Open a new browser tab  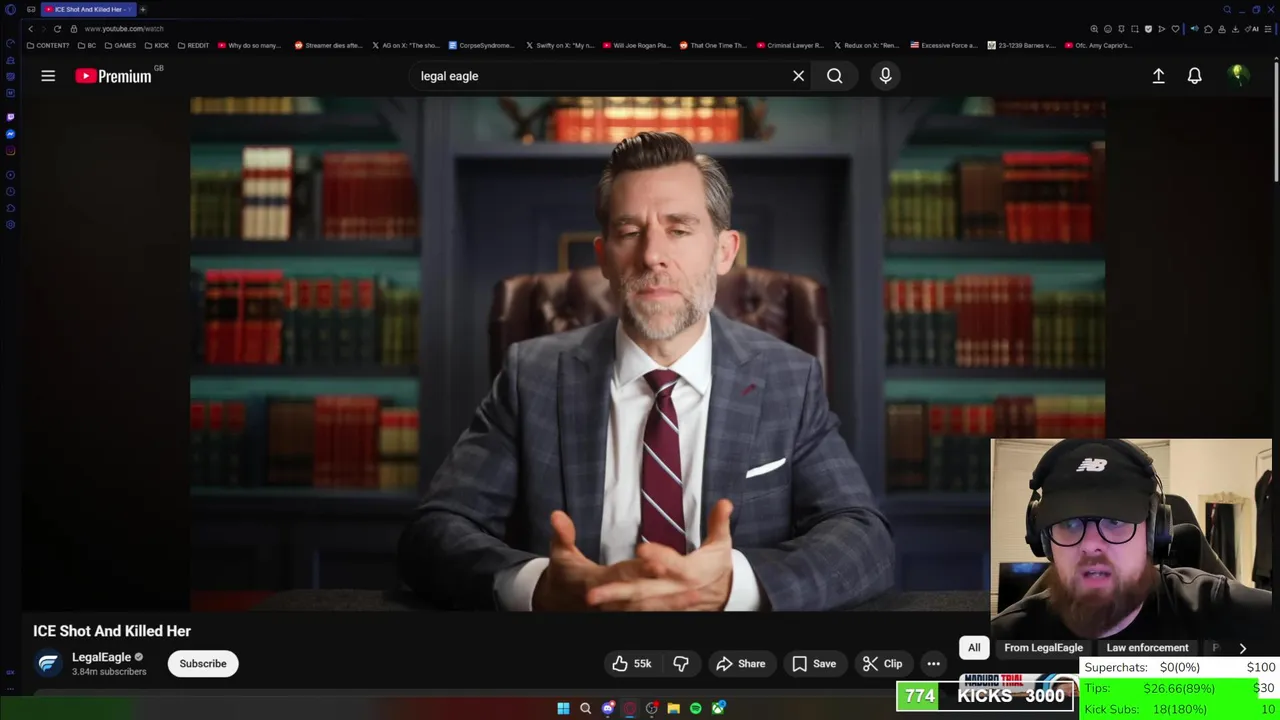click(x=143, y=9)
